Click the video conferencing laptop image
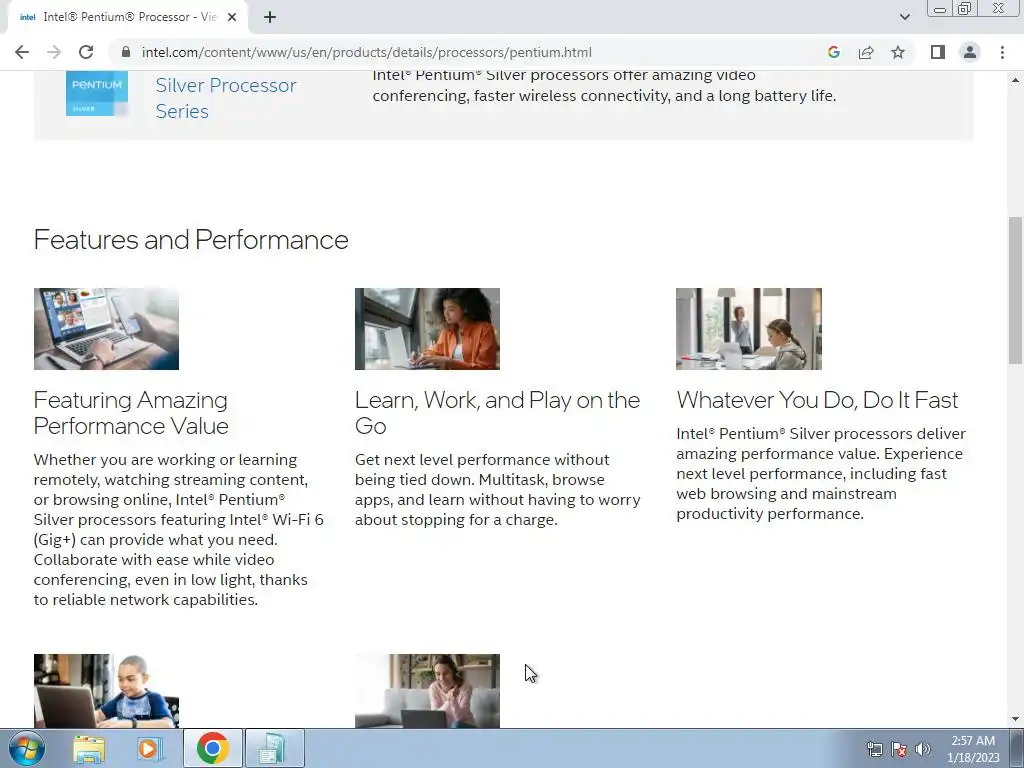This screenshot has height=768, width=1024. [106, 329]
